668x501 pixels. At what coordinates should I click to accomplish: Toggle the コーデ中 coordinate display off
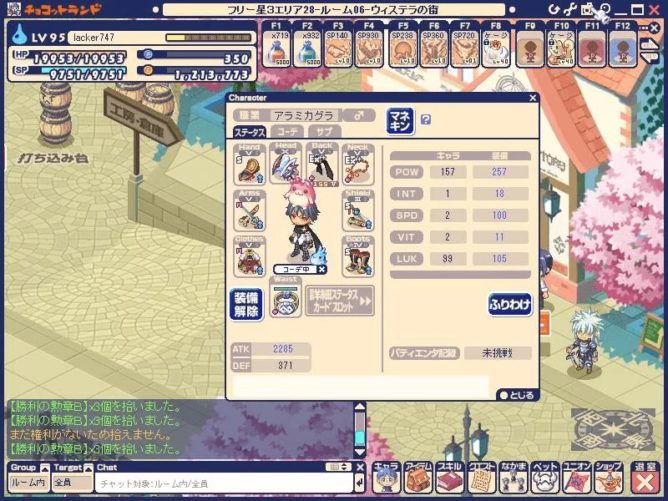pos(322,269)
